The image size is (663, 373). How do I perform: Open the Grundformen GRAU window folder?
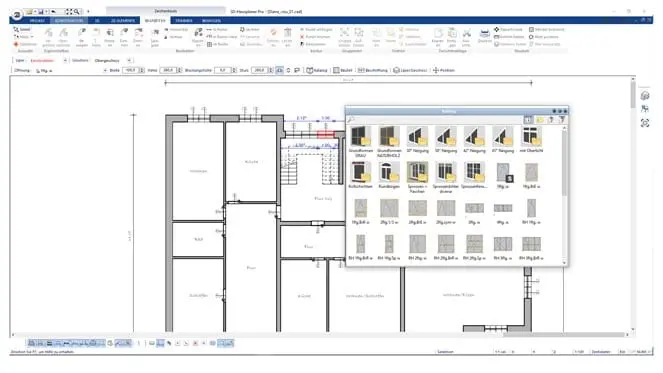coord(361,142)
